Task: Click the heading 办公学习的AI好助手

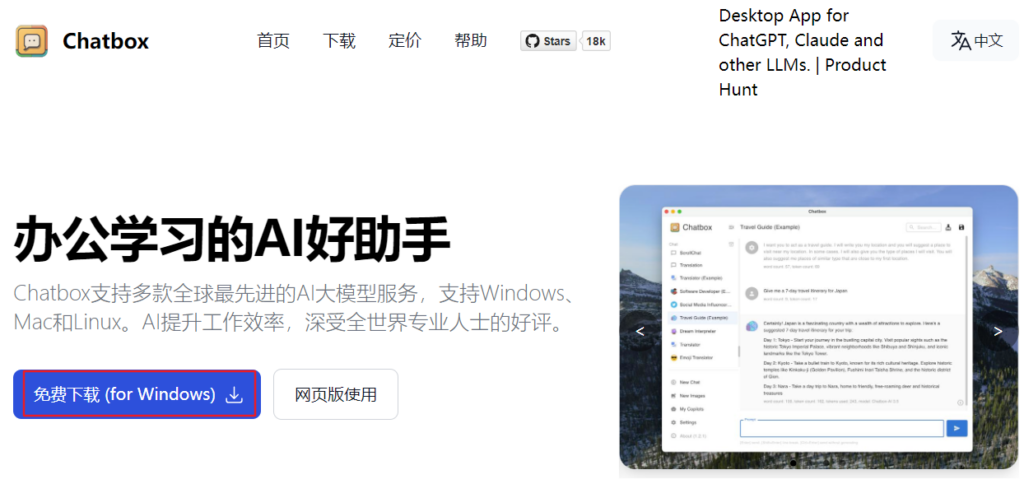Action: pos(231,239)
